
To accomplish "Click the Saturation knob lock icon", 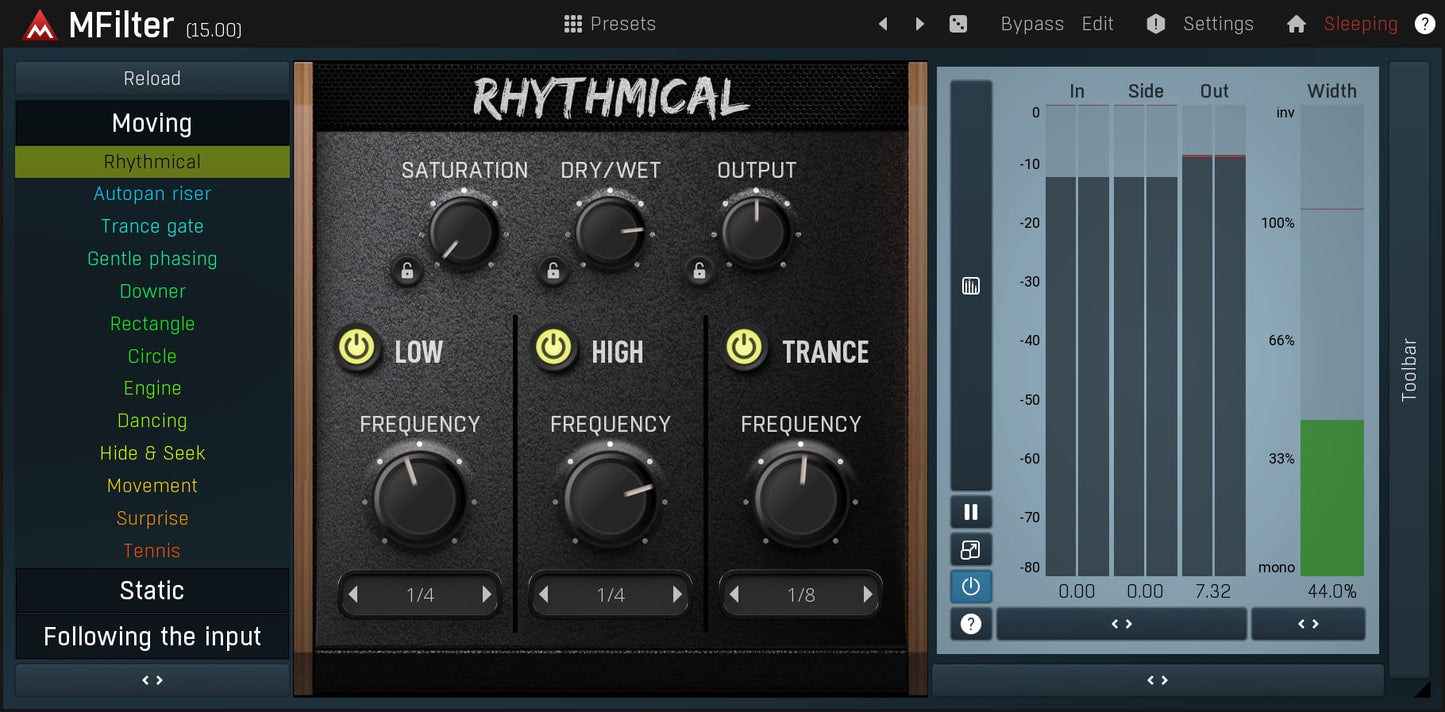I will (x=407, y=270).
